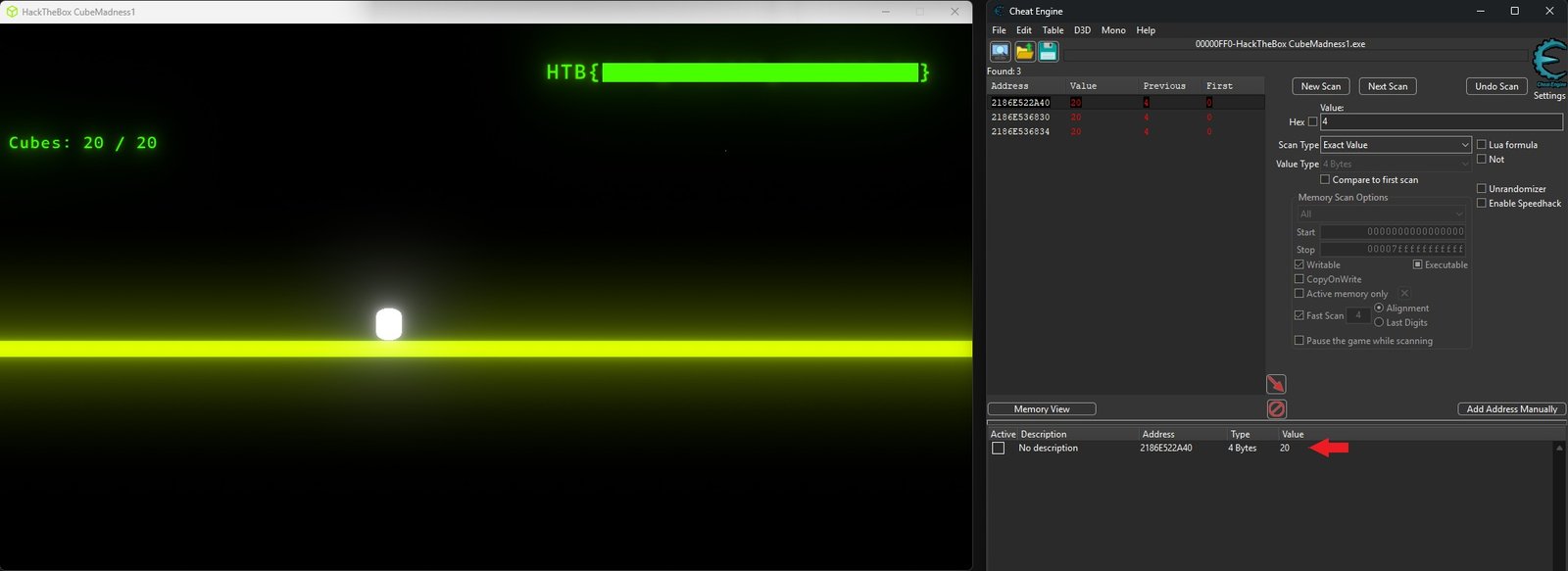
Task: Open the Mono menu
Action: (x=1113, y=30)
